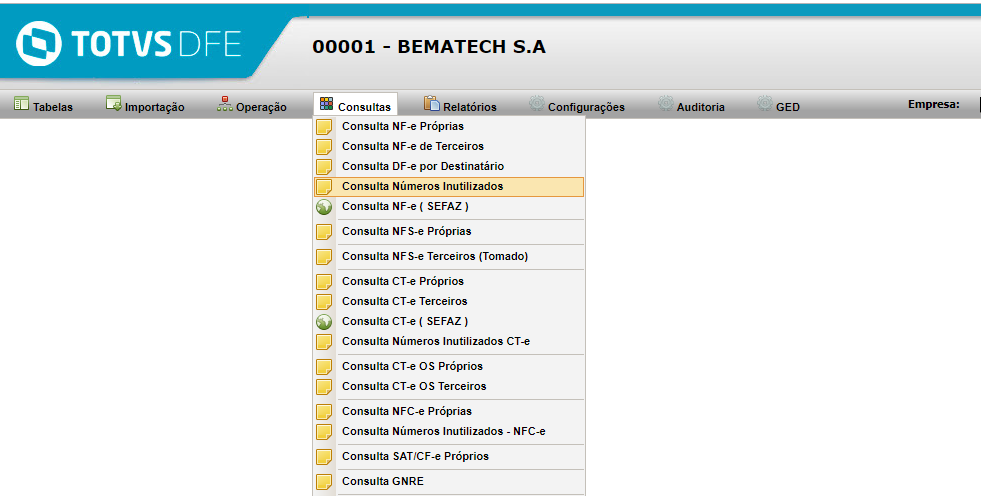Open Consulta CT-e Próprios
This screenshot has width=981, height=496.
click(x=449, y=281)
